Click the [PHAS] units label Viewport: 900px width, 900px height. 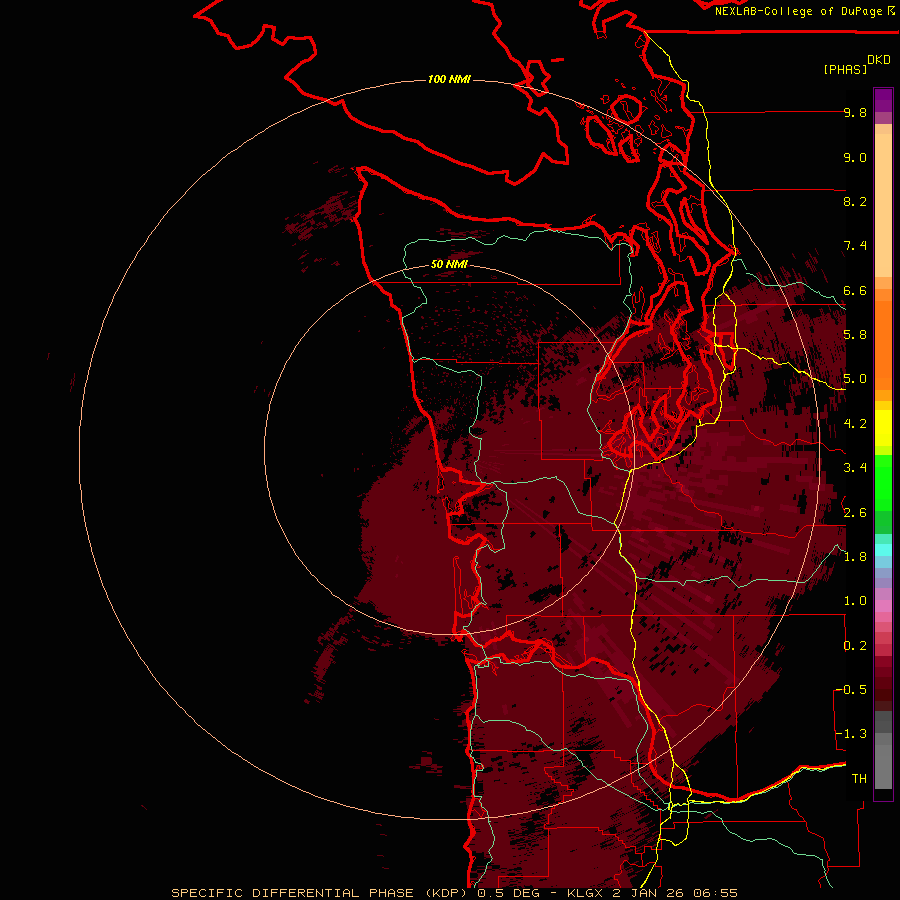pos(845,69)
